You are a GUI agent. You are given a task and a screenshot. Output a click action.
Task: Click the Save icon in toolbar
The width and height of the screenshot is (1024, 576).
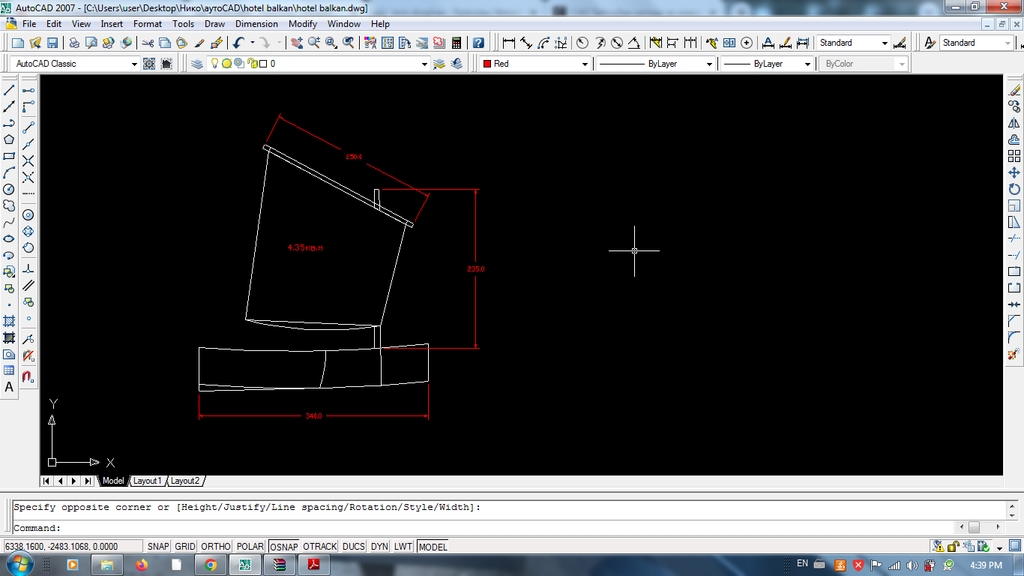pos(52,43)
